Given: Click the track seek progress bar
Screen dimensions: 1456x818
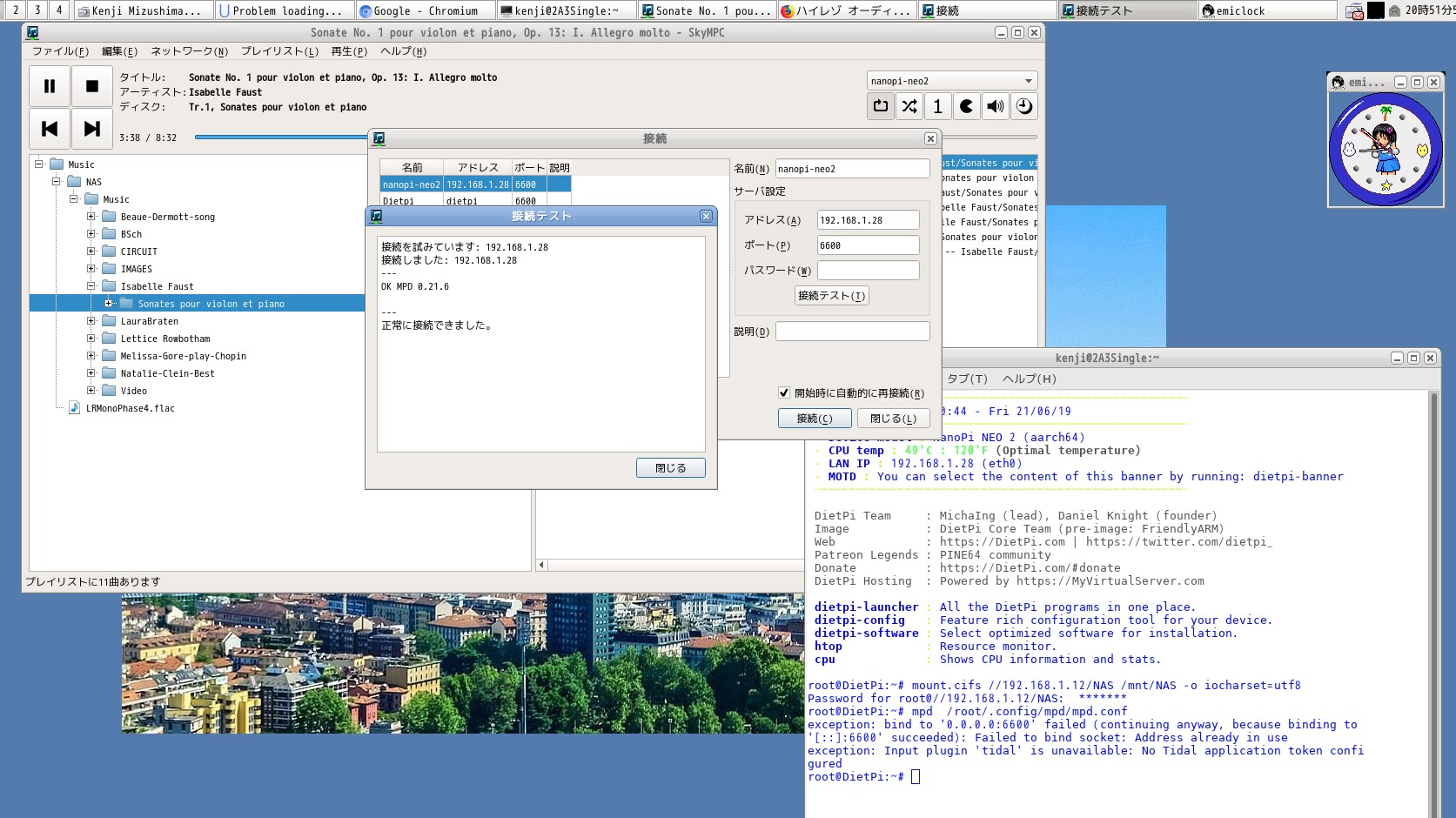Looking at the screenshot, I should tap(280, 137).
